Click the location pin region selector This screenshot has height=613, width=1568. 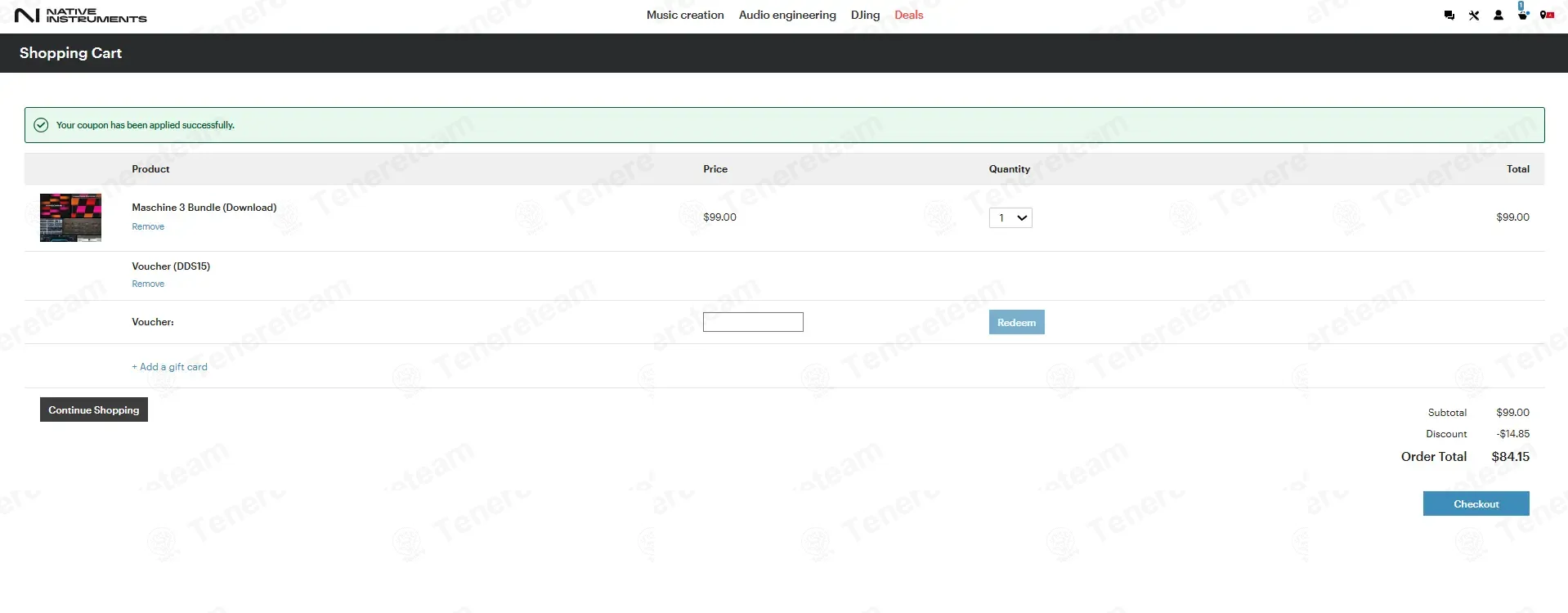(1546, 16)
